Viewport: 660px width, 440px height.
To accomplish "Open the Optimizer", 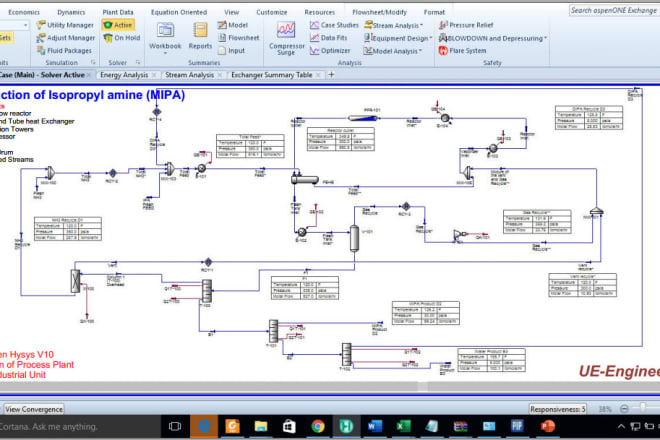I will pos(330,51).
